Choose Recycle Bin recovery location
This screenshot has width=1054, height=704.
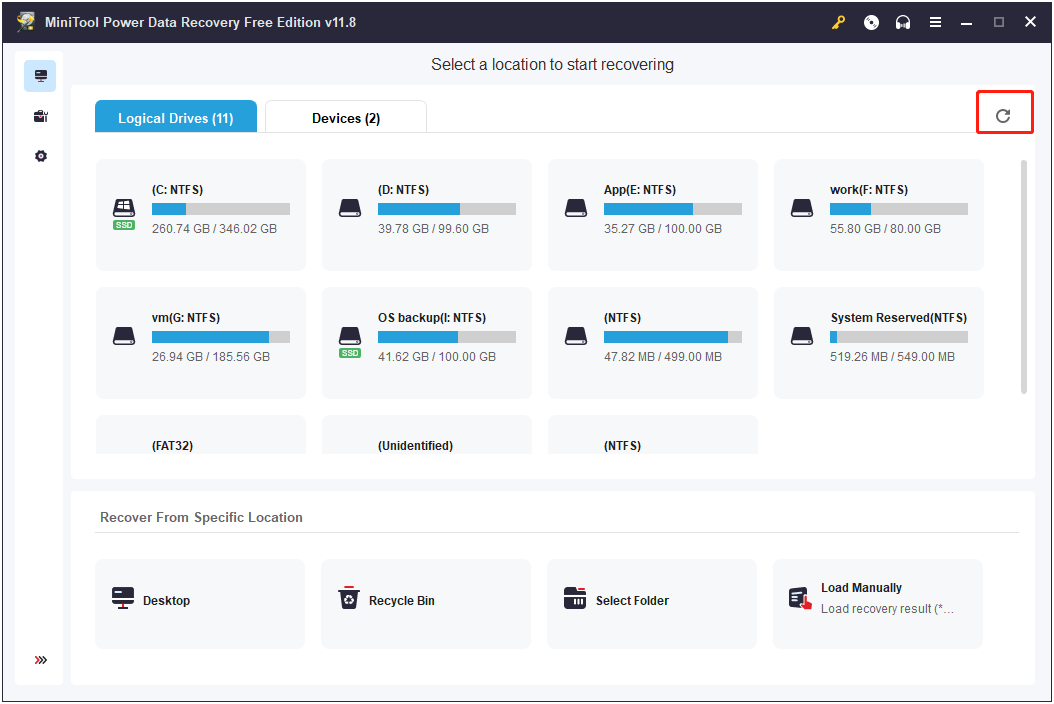pos(425,604)
